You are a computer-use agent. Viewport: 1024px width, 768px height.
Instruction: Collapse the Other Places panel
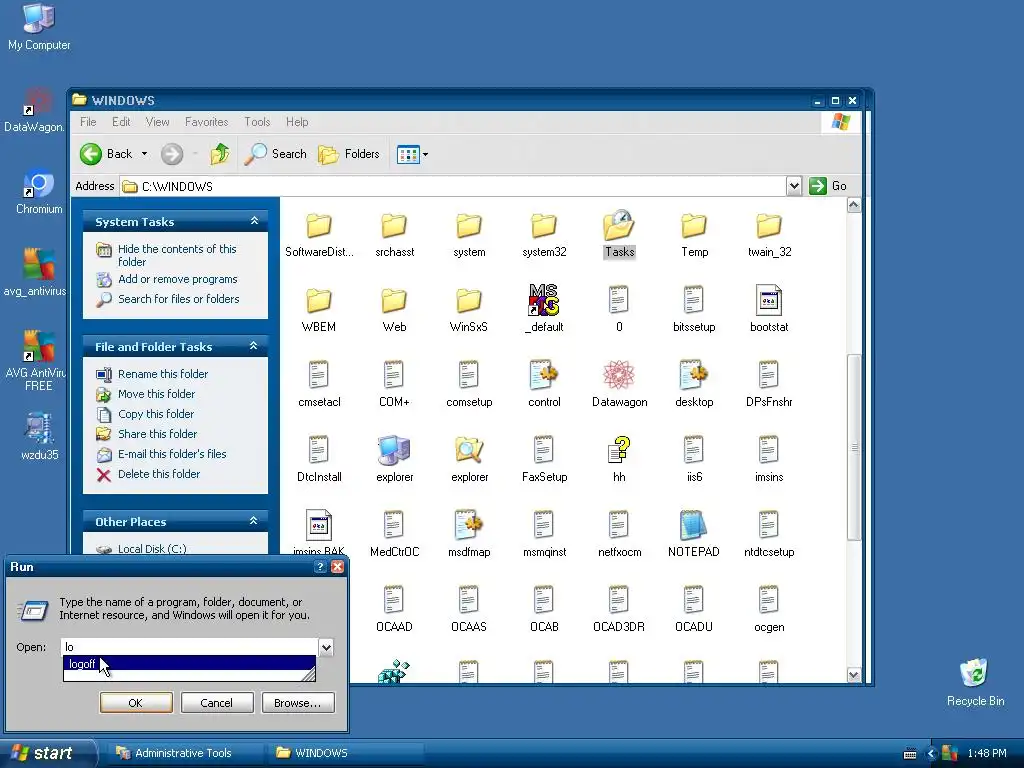[254, 521]
